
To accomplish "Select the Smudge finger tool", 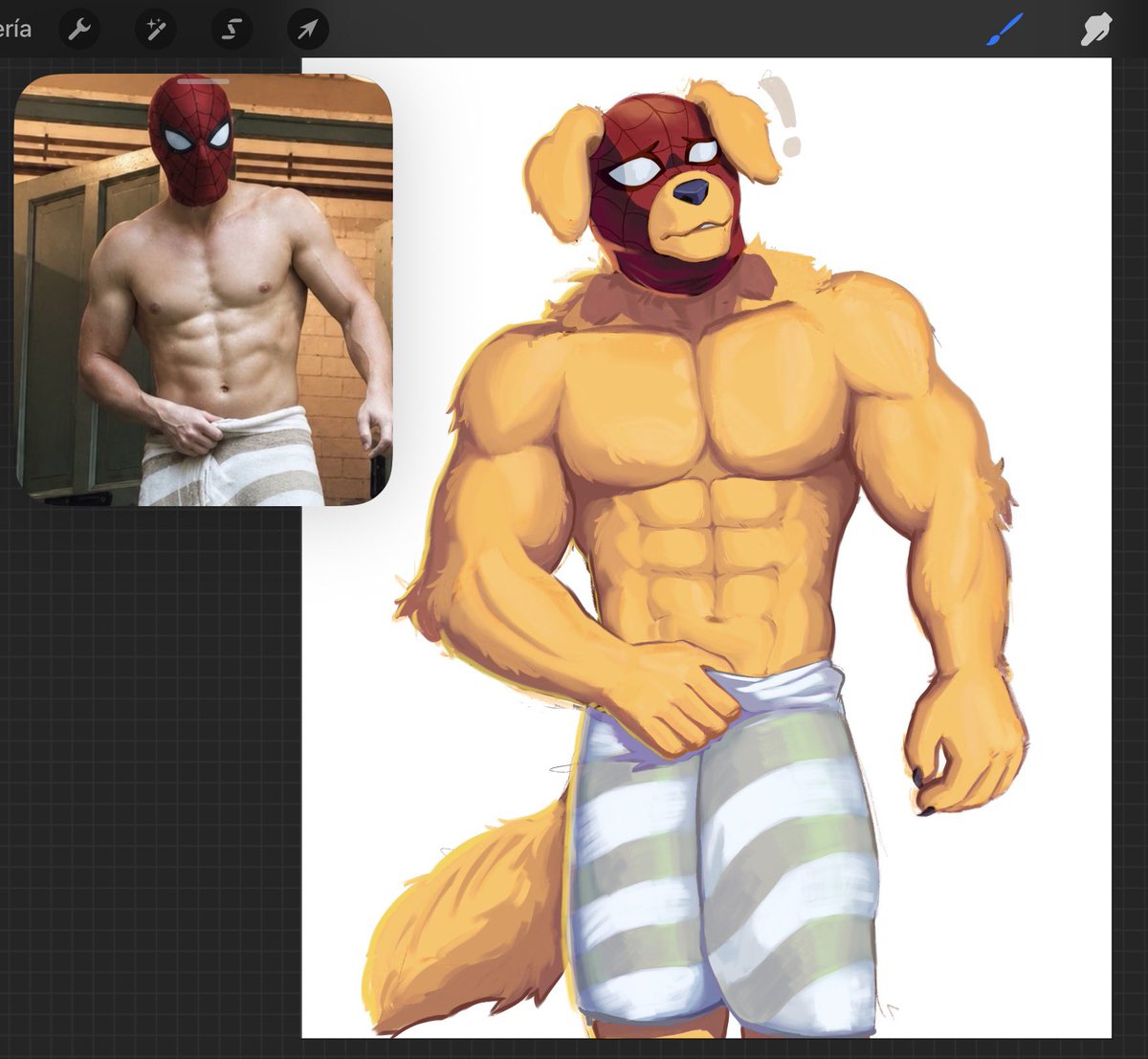I will 1096,30.
